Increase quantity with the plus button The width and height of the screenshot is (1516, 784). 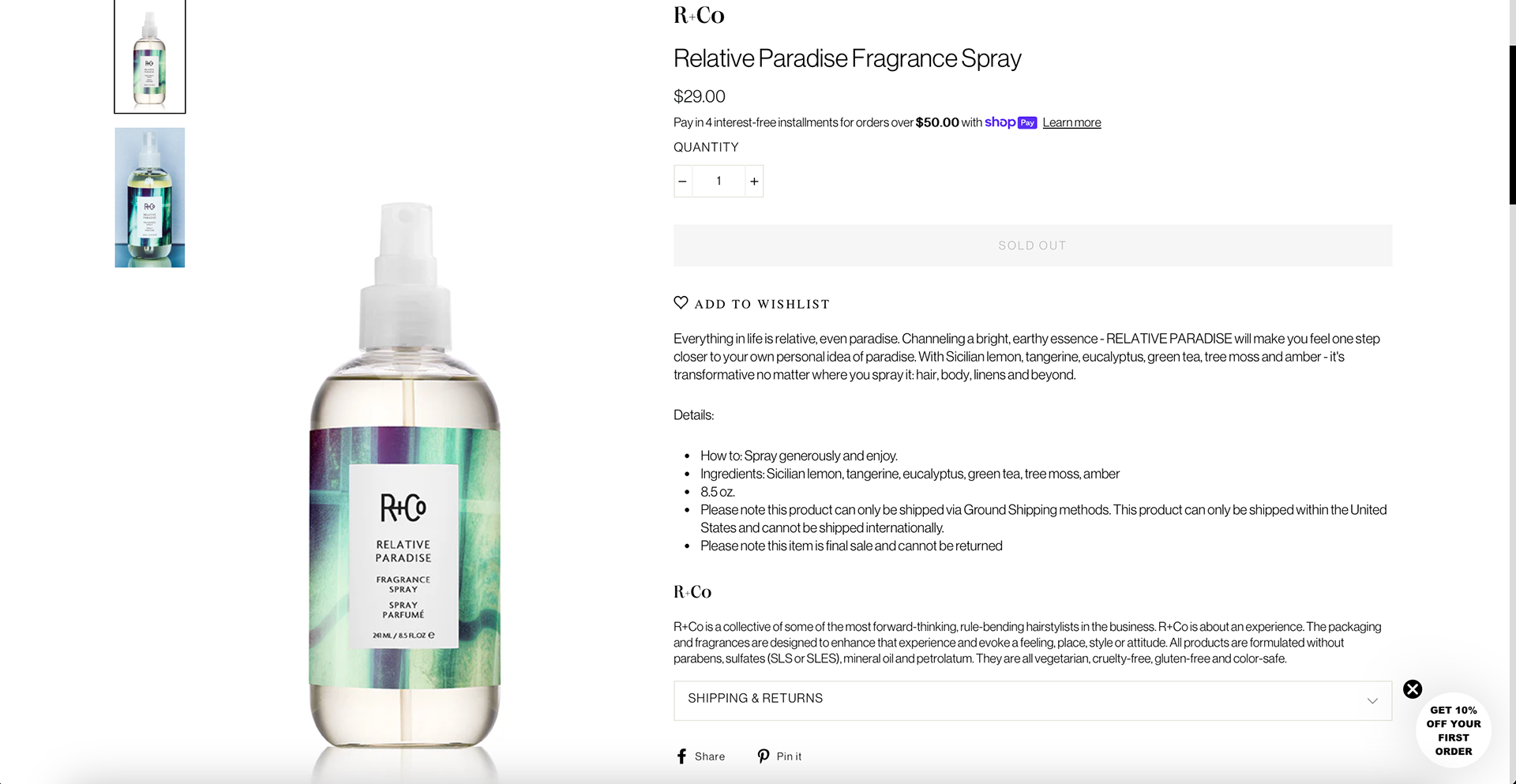coord(754,182)
